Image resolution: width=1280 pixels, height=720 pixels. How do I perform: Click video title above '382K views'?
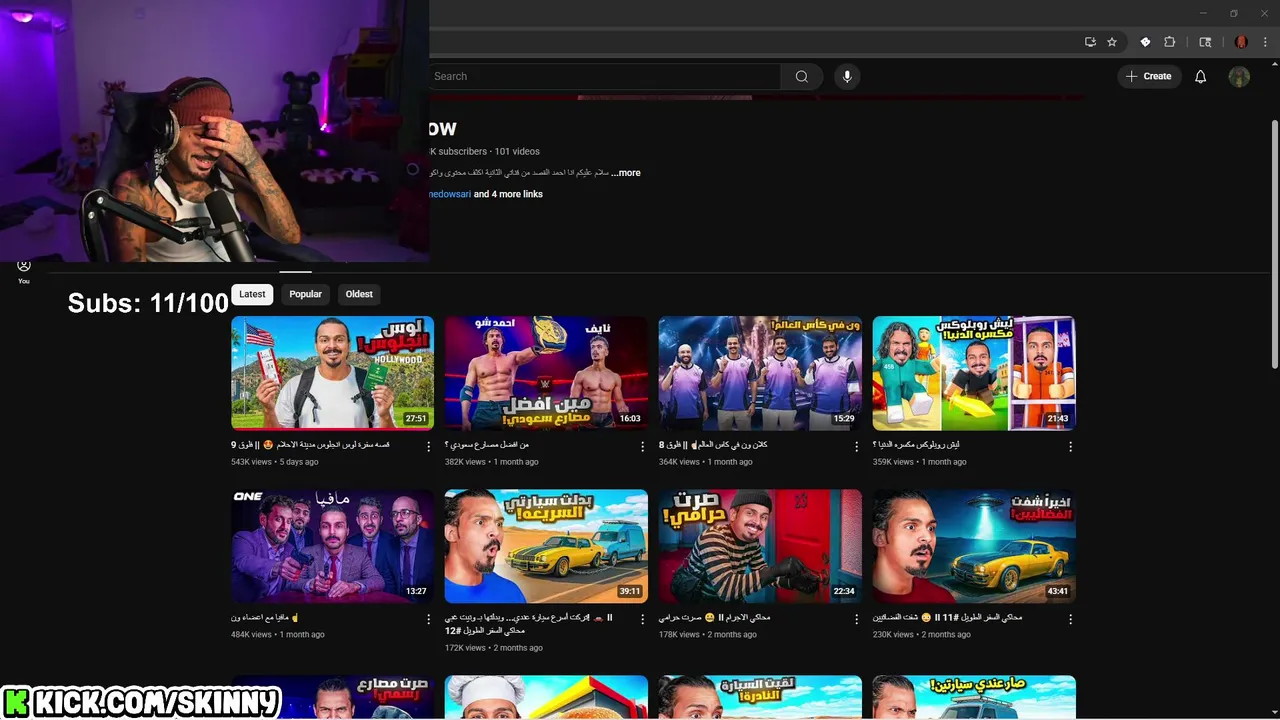tap(487, 445)
